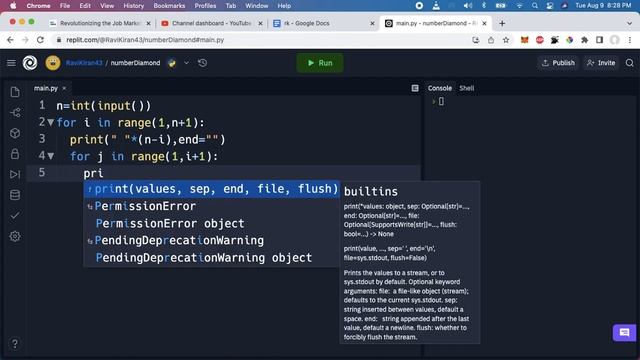The image size is (640, 360).
Task: Switch to the Shell tab
Action: pyautogui.click(x=467, y=88)
